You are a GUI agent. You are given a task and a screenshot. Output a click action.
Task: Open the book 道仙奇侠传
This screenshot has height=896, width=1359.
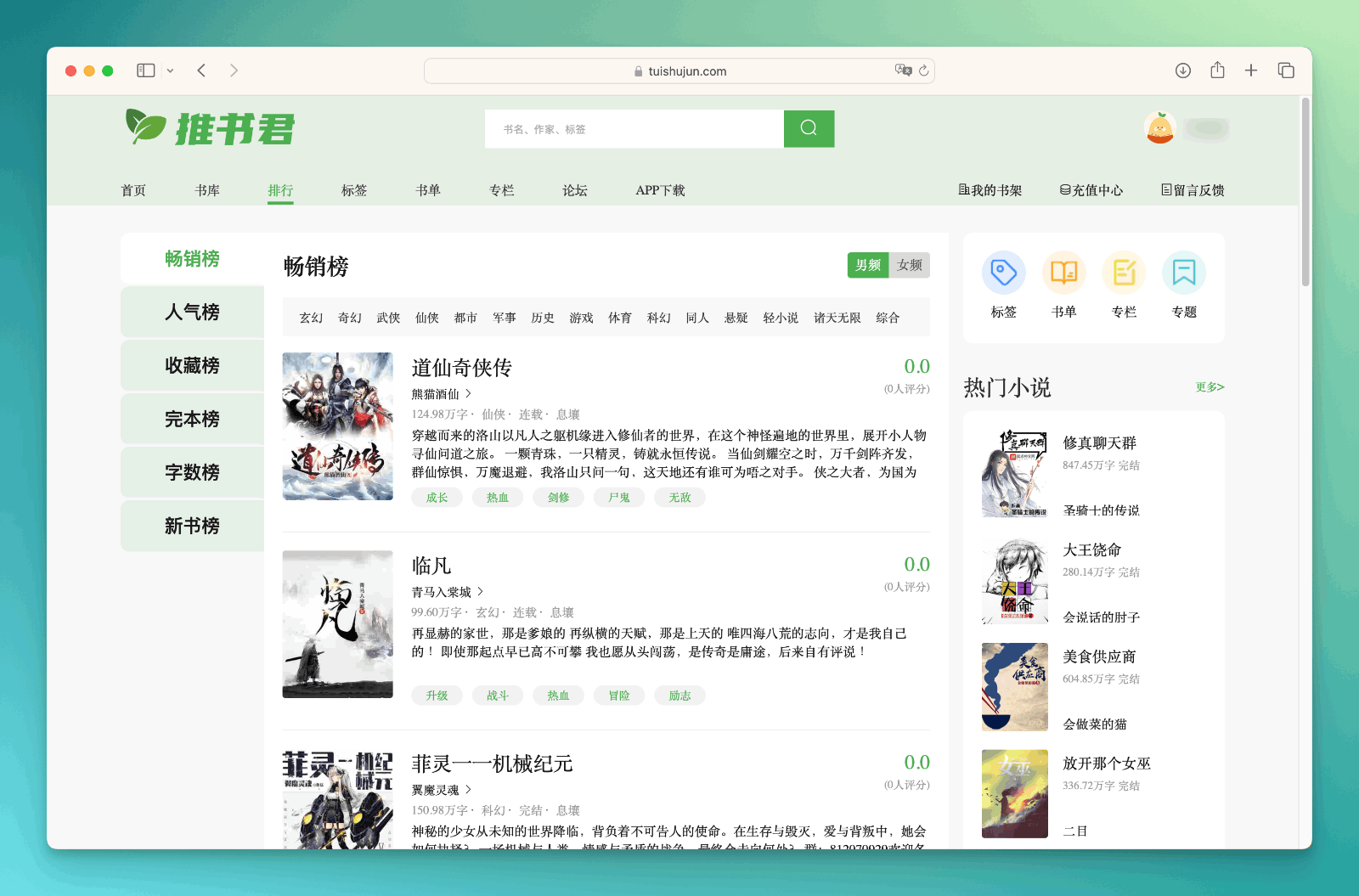(x=461, y=368)
